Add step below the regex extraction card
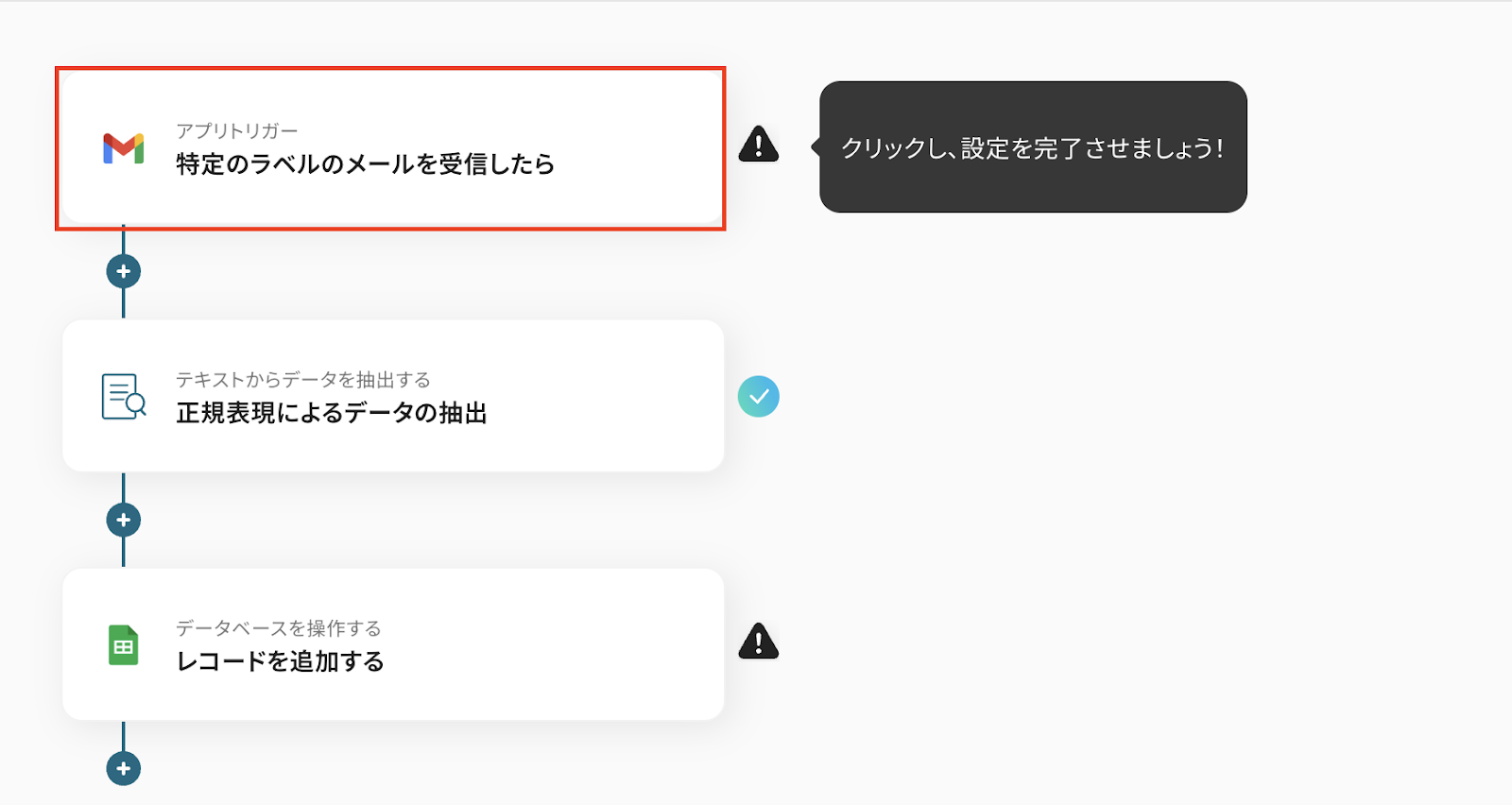1512x805 pixels. point(124,521)
